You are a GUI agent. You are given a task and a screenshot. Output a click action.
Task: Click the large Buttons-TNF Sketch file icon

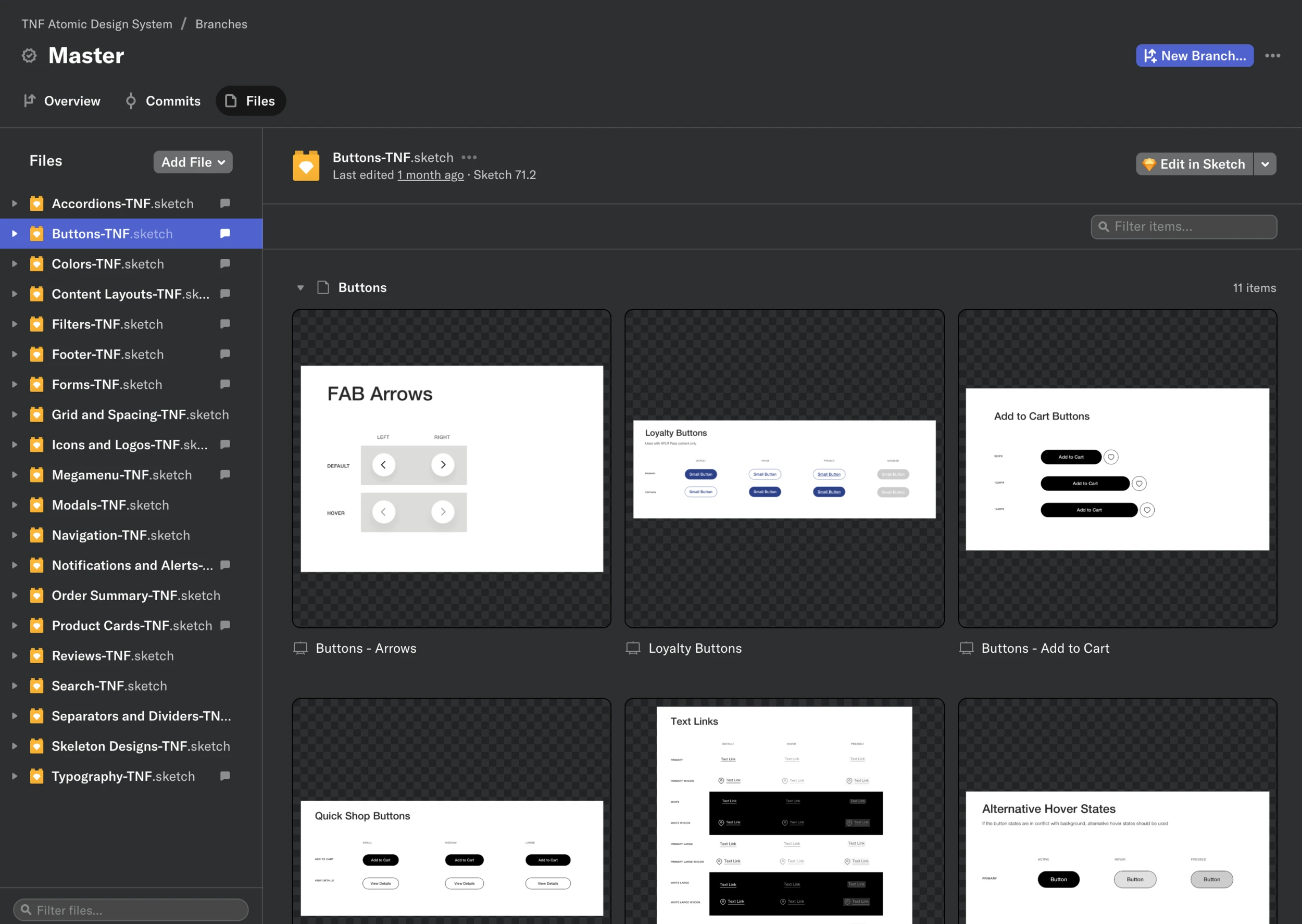coord(306,166)
